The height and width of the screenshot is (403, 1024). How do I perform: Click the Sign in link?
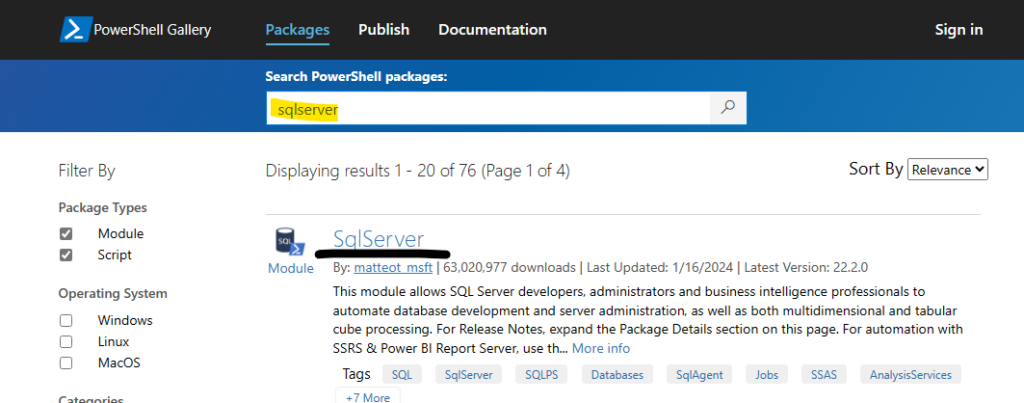[x=959, y=30]
